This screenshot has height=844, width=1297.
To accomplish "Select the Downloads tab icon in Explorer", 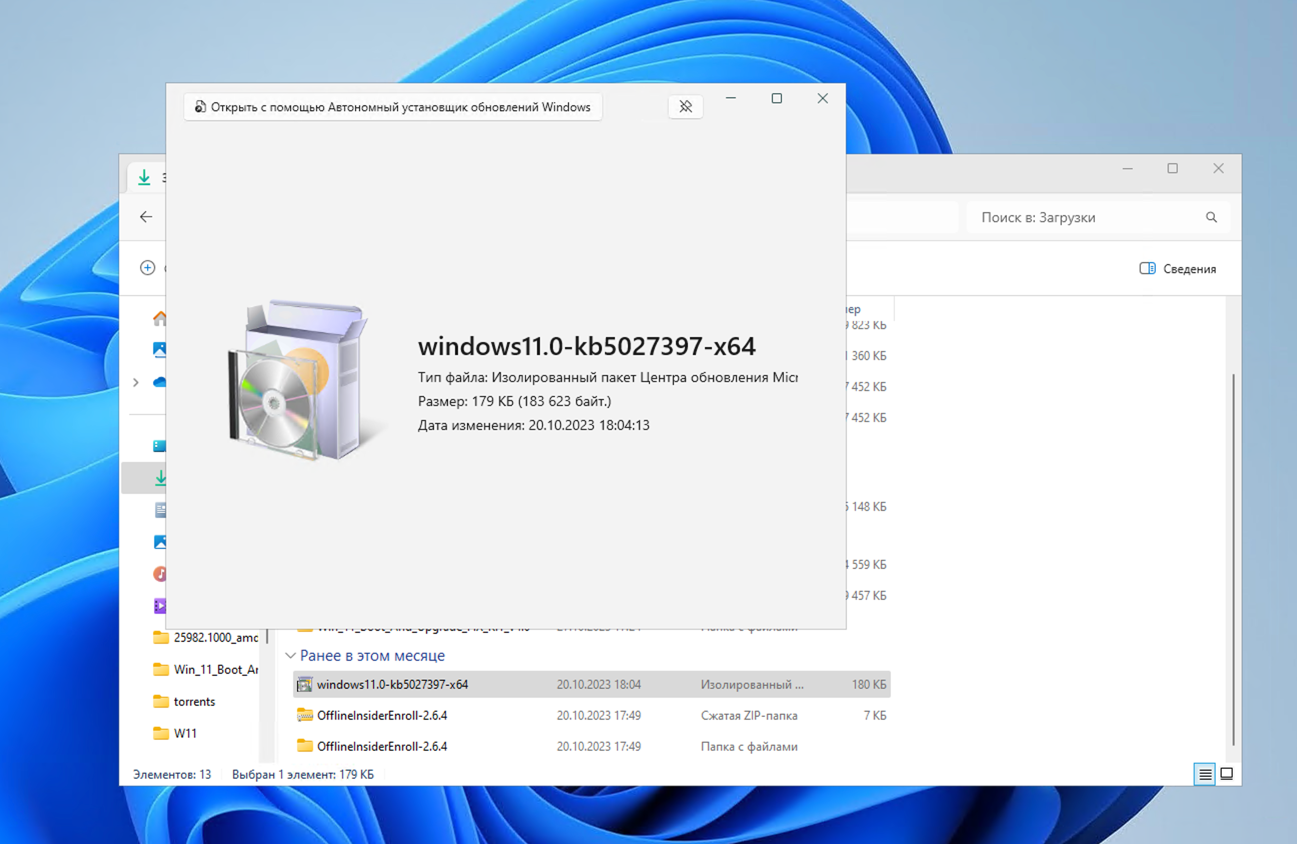I will coord(144,177).
